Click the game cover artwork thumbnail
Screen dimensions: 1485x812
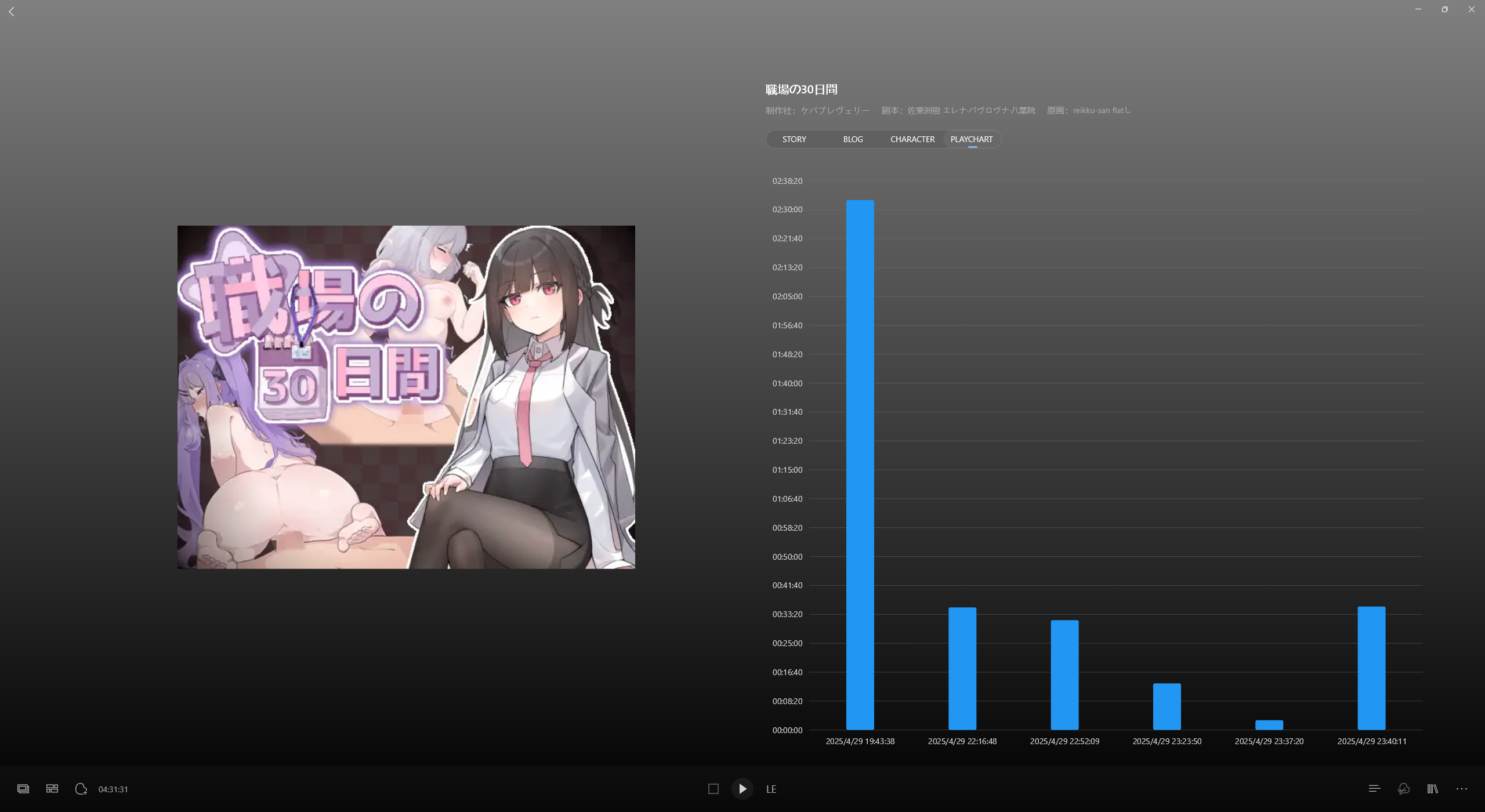[x=406, y=397]
